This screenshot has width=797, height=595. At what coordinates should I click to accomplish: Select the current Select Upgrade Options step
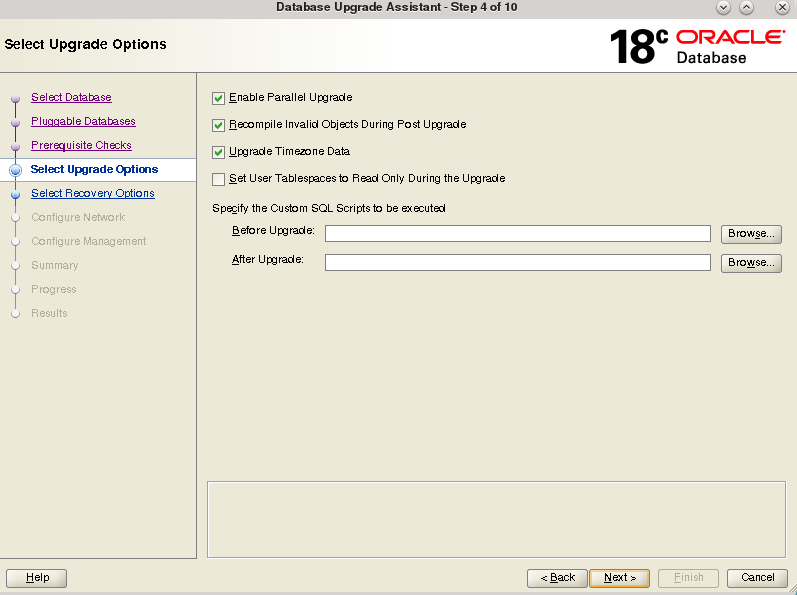tap(94, 169)
